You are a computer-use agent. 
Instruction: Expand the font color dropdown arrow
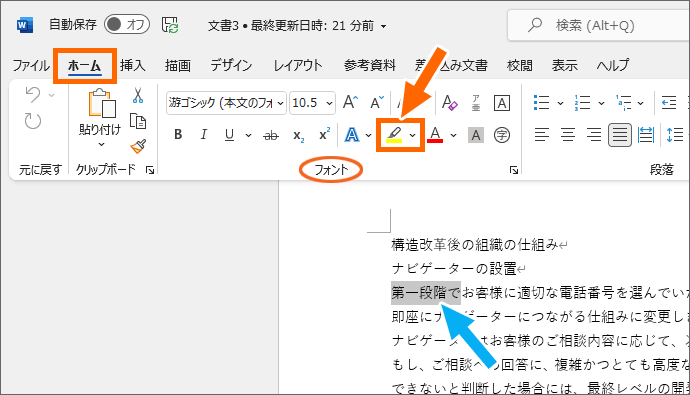point(453,135)
